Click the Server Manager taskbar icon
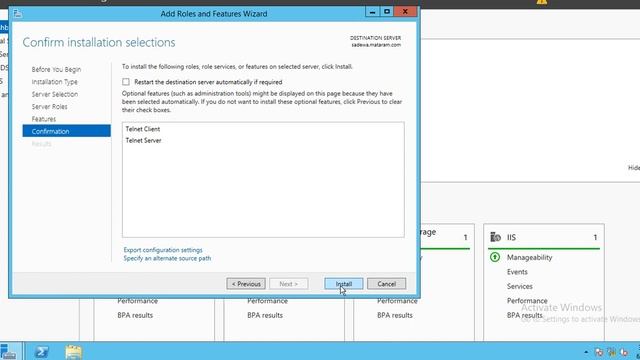Screen dimensions: 640x360 point(8,351)
